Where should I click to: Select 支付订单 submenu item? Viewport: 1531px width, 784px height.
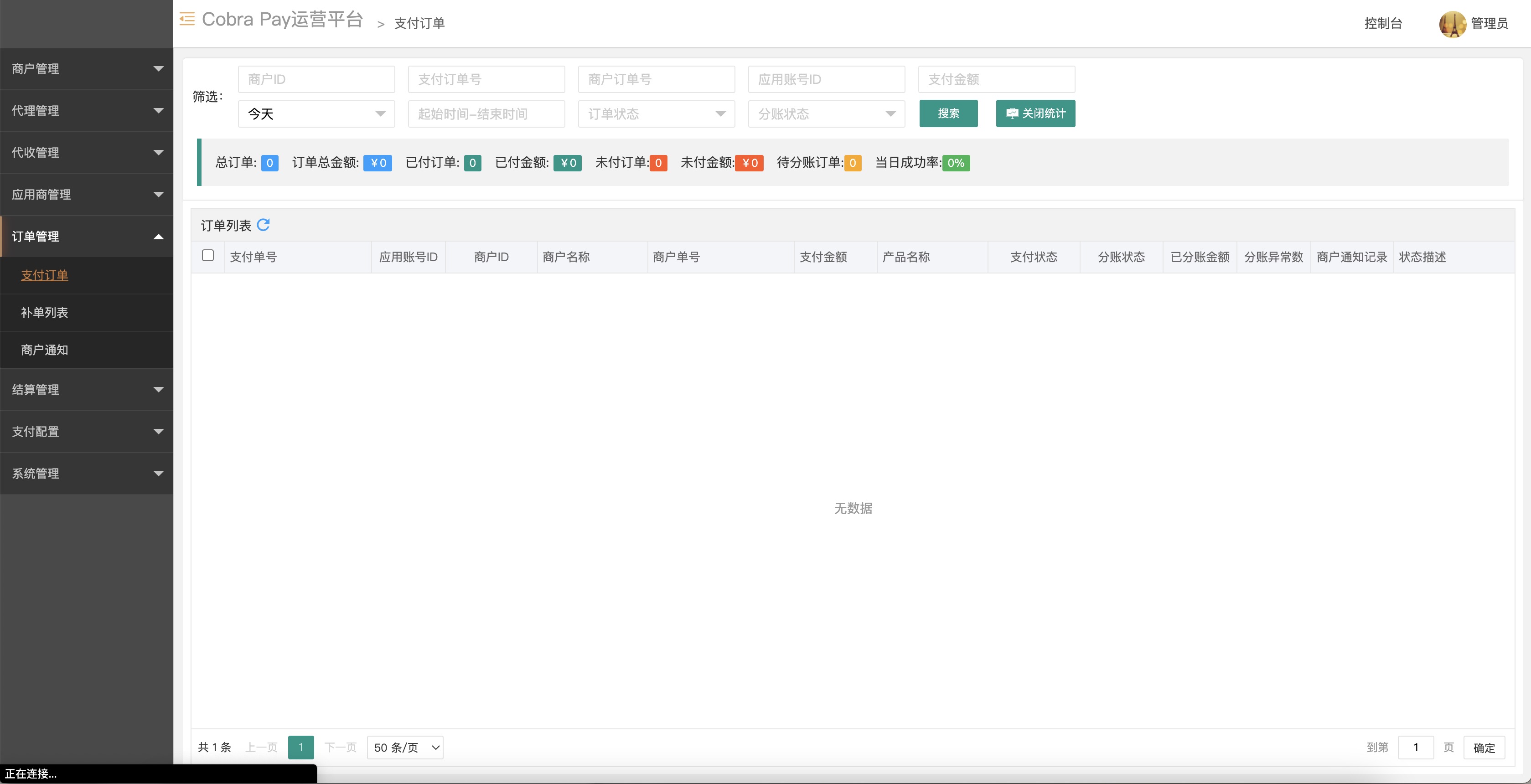tap(45, 275)
